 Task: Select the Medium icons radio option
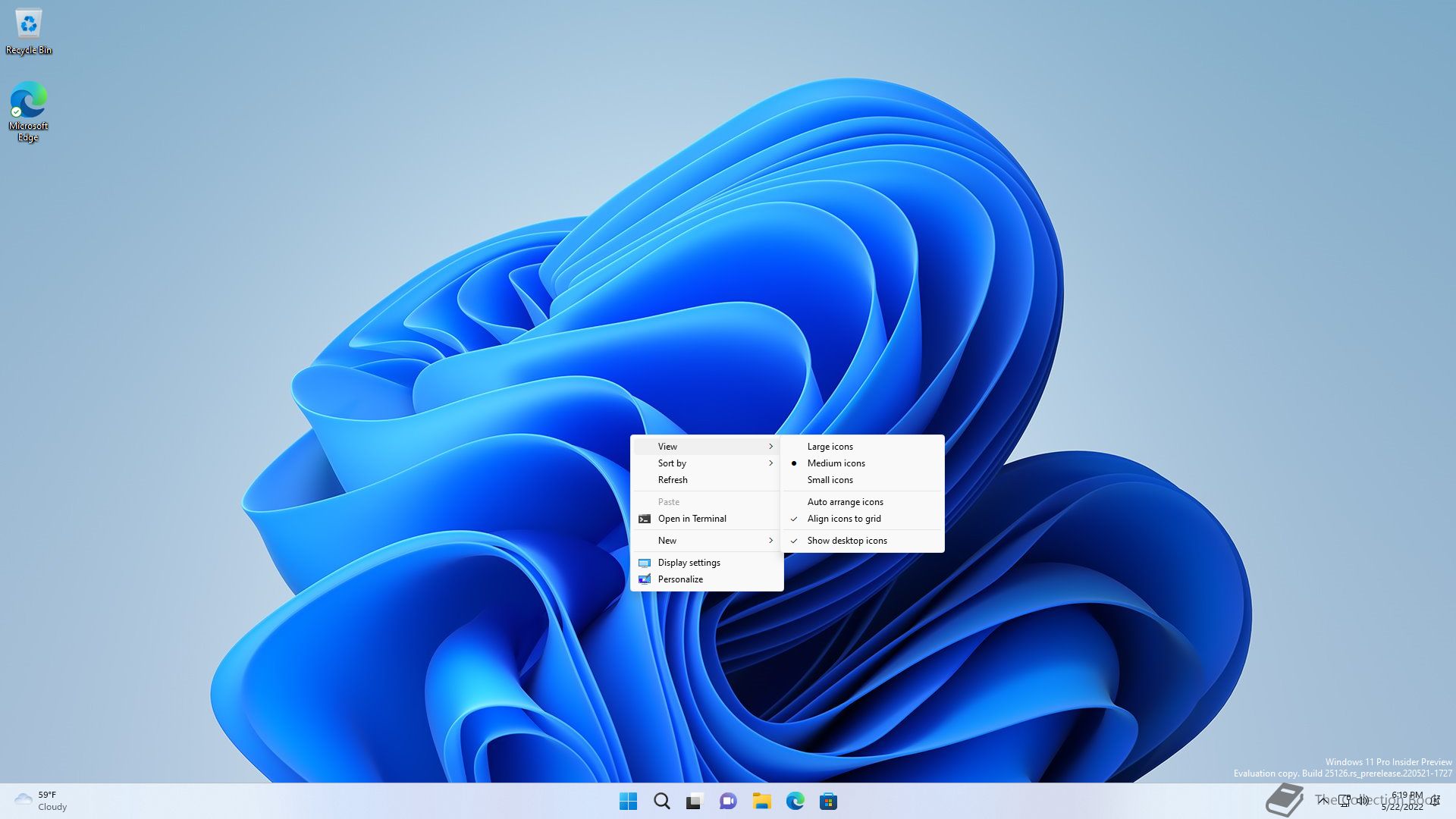tap(863, 463)
